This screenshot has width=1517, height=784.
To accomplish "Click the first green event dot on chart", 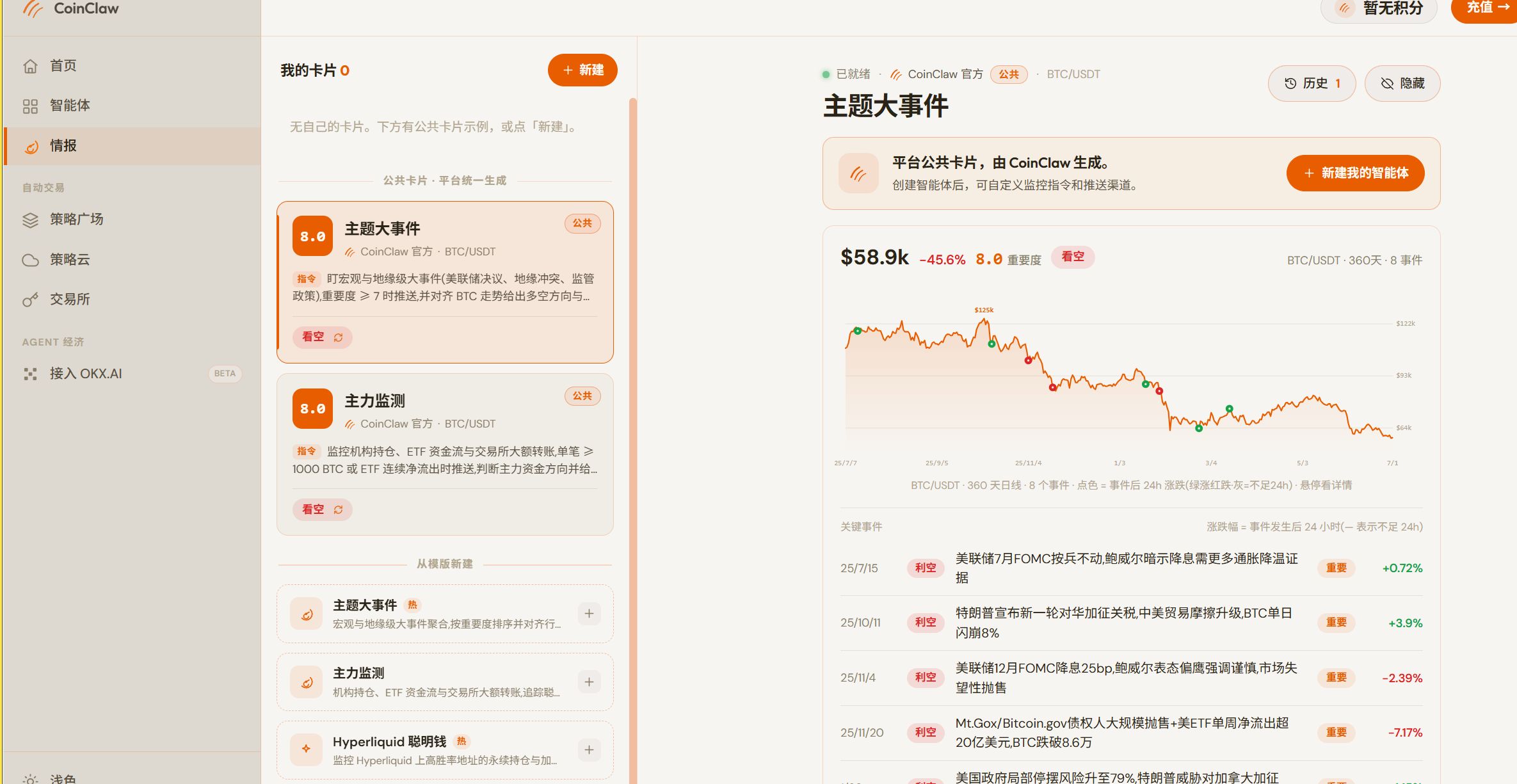I will (858, 331).
